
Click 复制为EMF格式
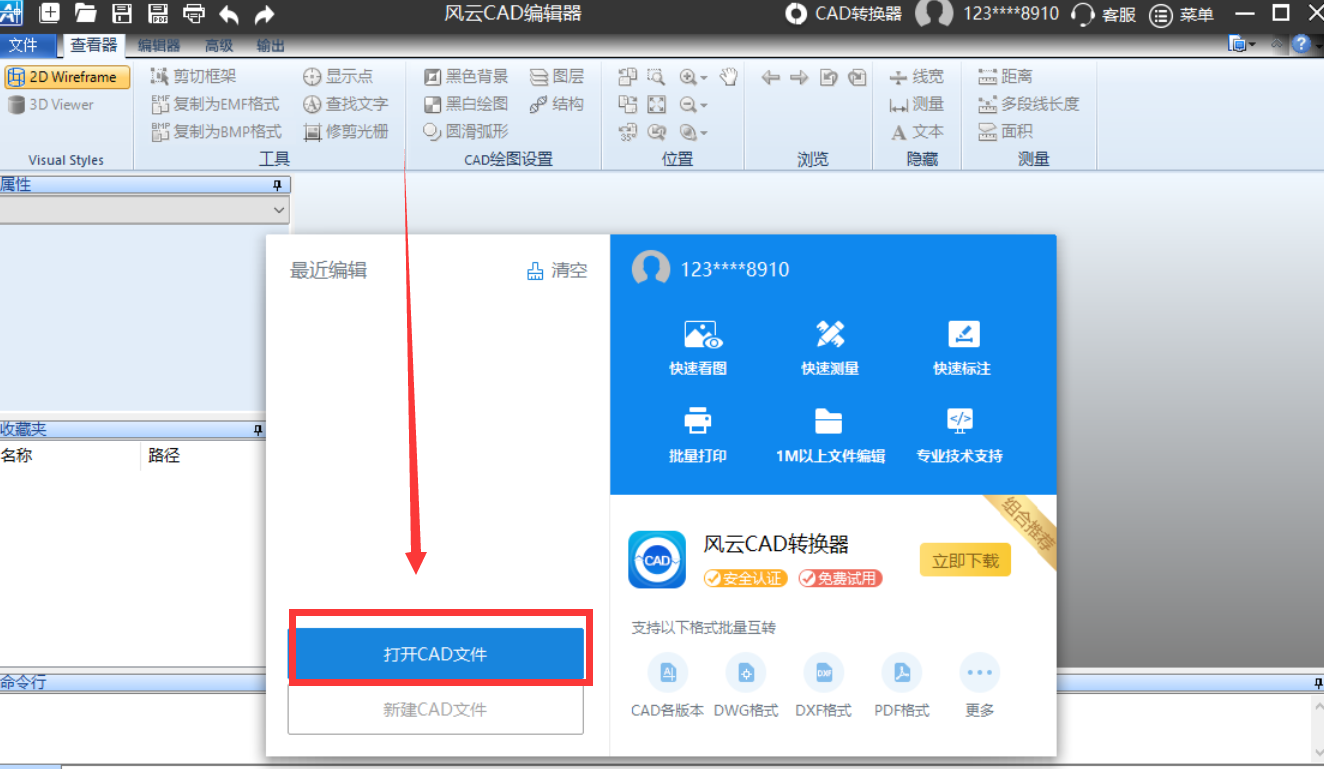tap(216, 104)
